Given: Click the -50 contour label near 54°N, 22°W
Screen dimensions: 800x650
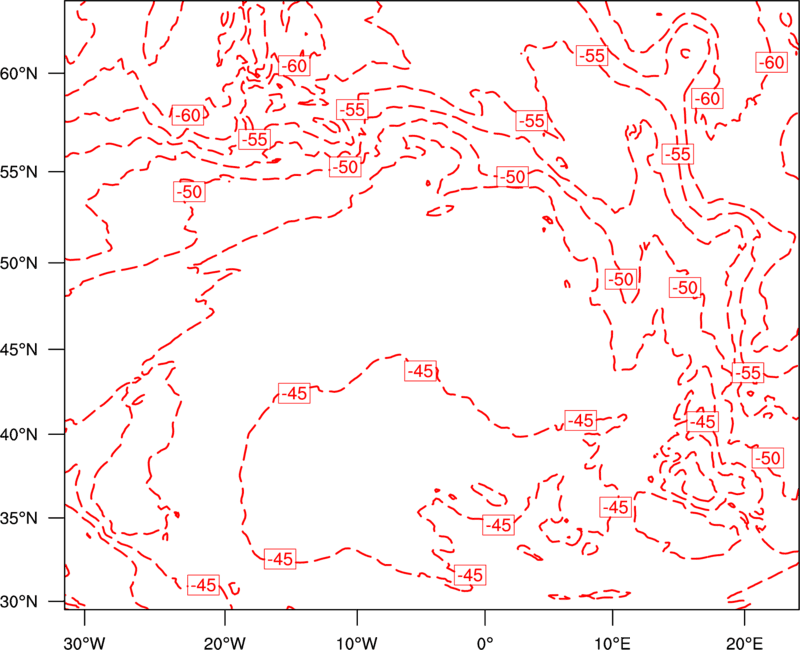Looking at the screenshot, I should (189, 192).
